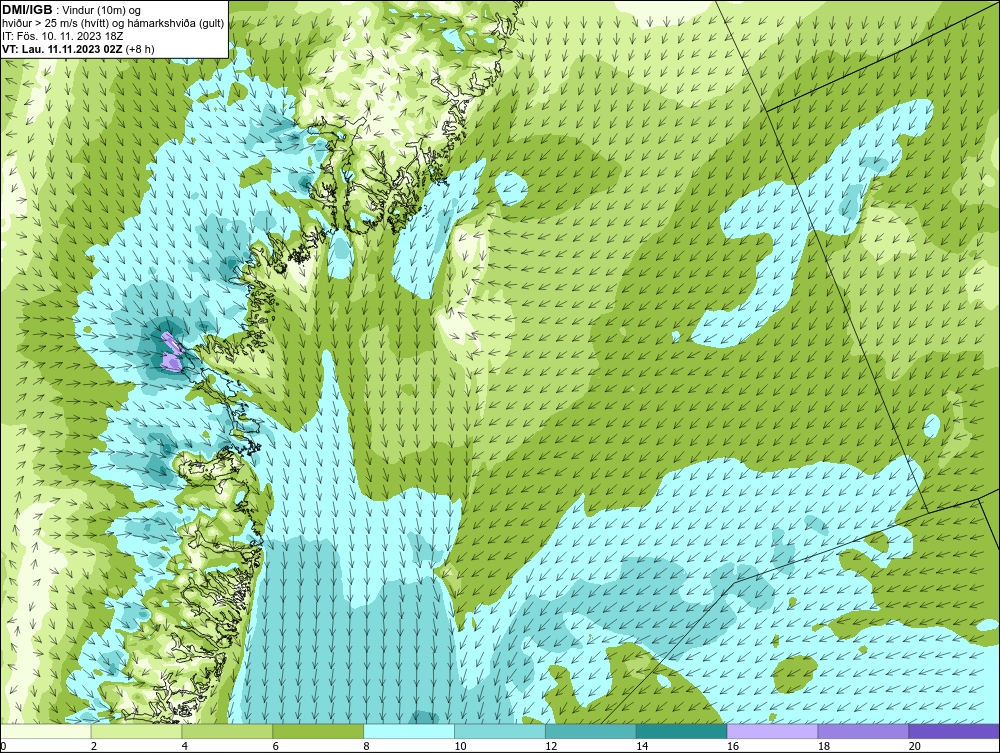Viewport: 1000px width, 753px height.
Task: Click the 10–12 m/s aqua legend swatch
Action: [500, 731]
